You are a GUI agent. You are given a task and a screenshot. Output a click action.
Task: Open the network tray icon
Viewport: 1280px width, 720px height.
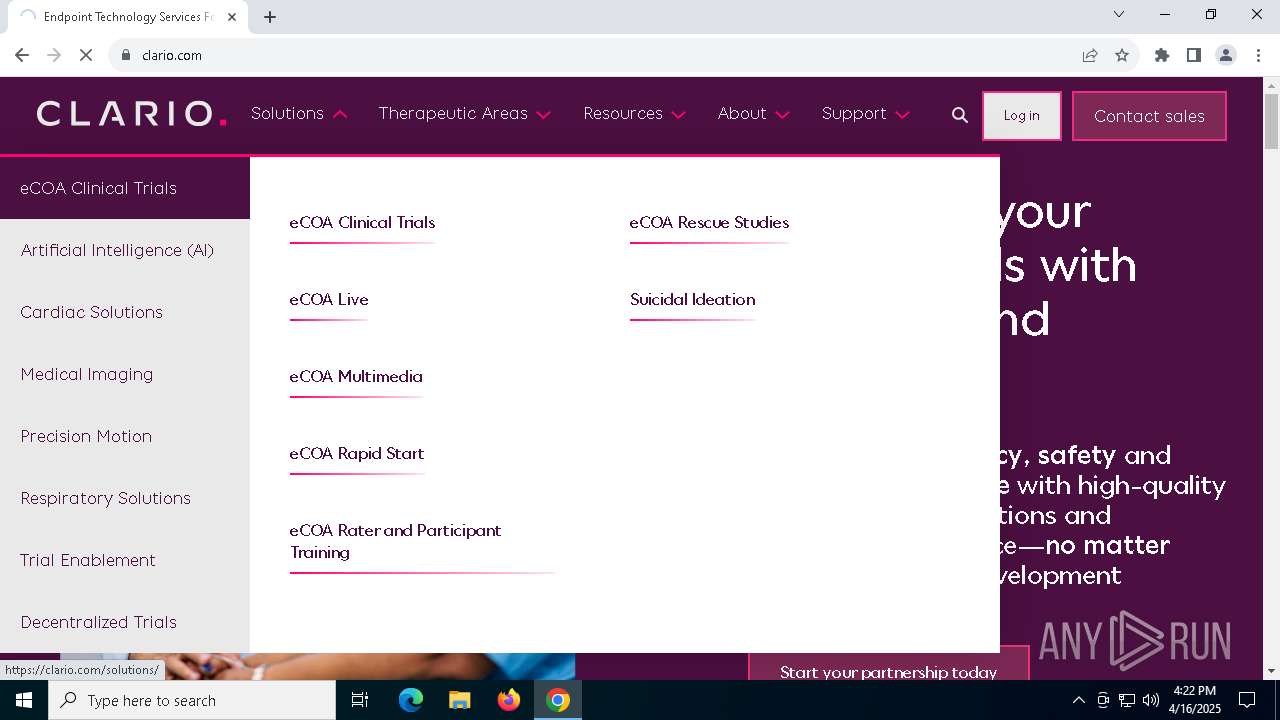(x=1127, y=700)
